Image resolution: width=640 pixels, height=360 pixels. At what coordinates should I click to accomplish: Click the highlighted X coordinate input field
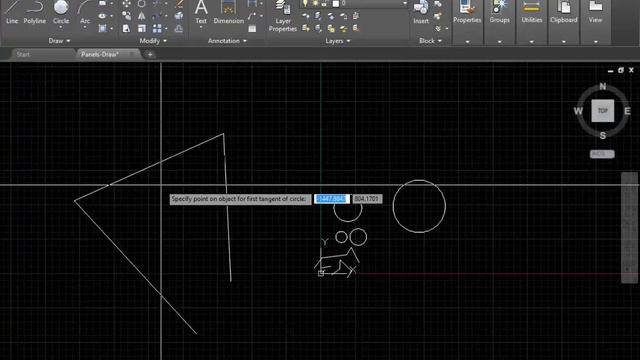click(x=331, y=199)
